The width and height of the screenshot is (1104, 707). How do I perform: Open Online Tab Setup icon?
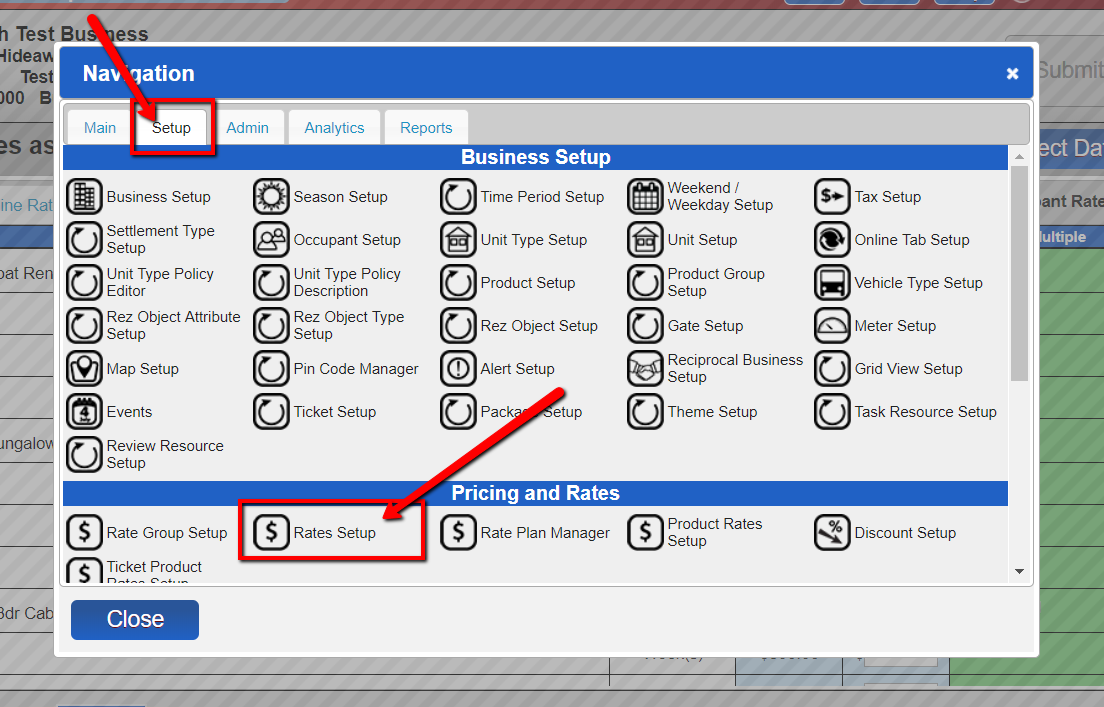832,239
